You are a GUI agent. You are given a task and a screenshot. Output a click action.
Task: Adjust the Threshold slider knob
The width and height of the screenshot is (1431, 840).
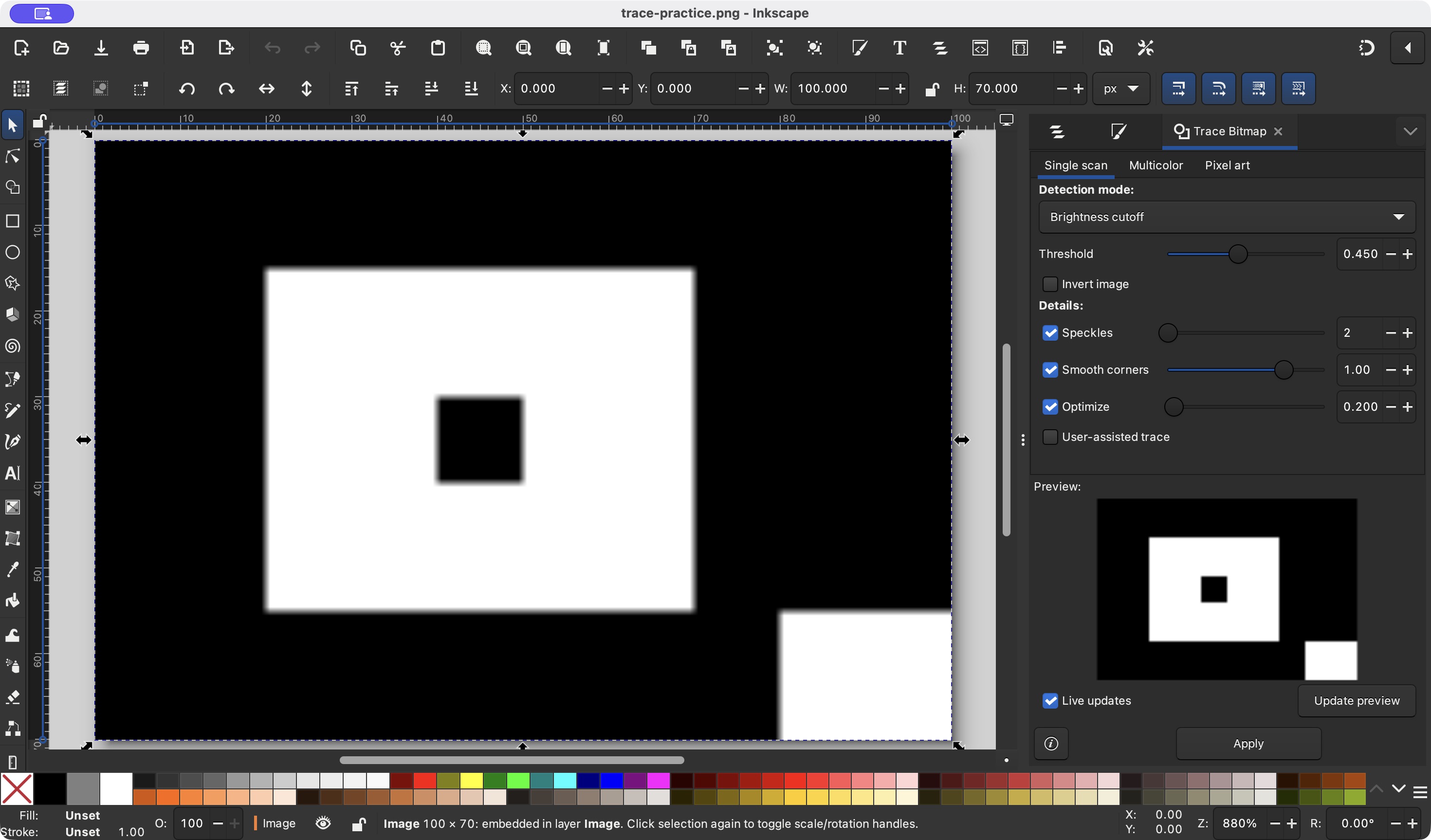[x=1238, y=254]
